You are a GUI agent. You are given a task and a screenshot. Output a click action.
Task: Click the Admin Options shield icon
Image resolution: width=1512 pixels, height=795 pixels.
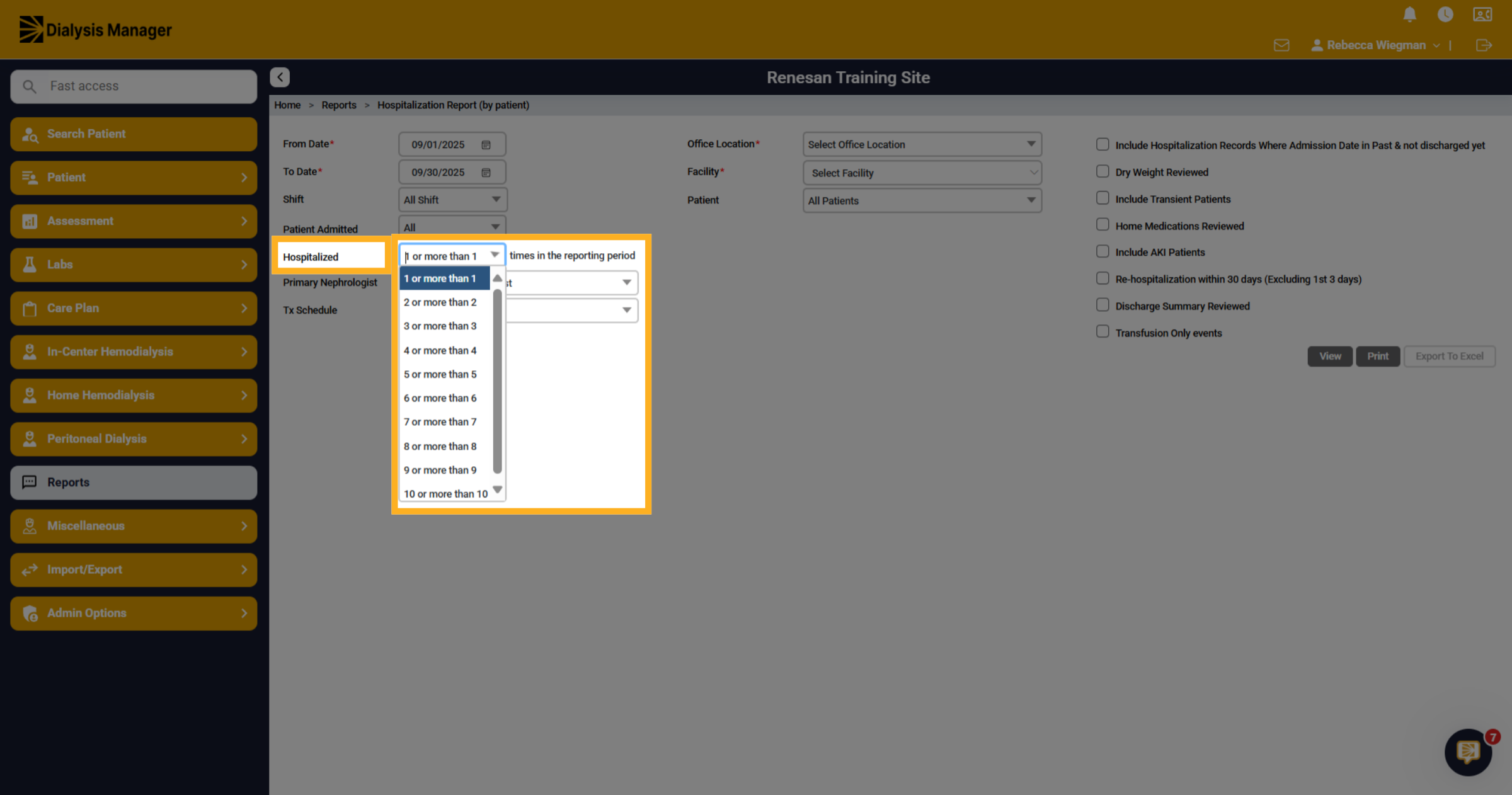point(30,613)
